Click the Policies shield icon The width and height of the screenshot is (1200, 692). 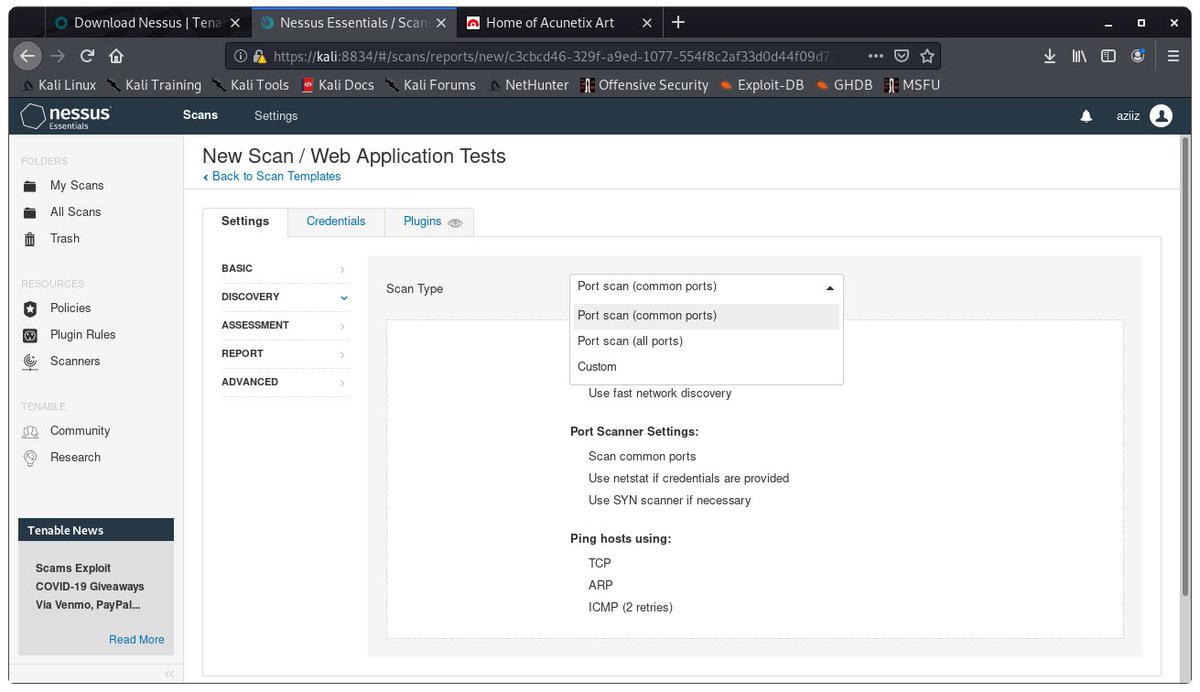tap(30, 308)
